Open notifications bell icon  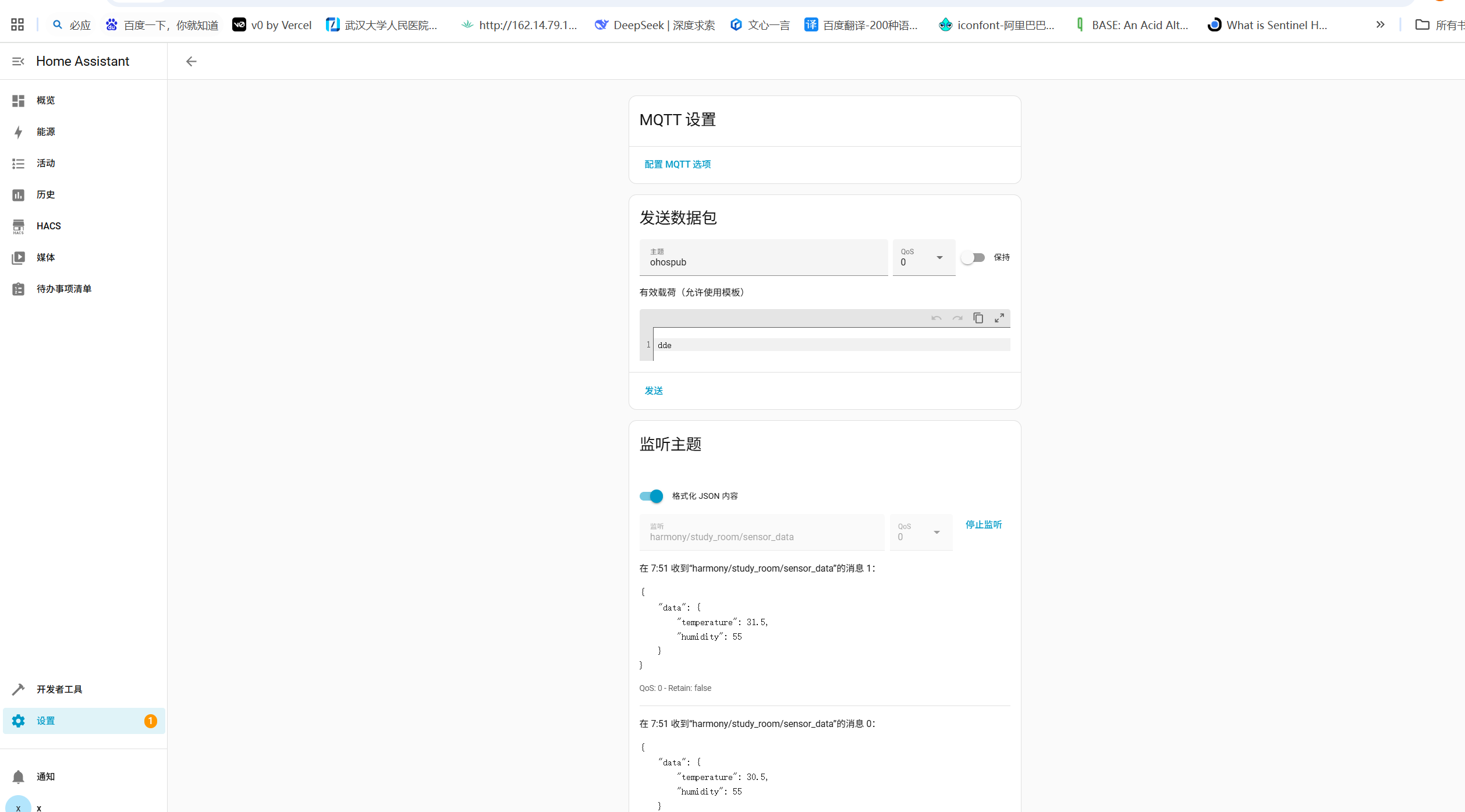tap(19, 776)
